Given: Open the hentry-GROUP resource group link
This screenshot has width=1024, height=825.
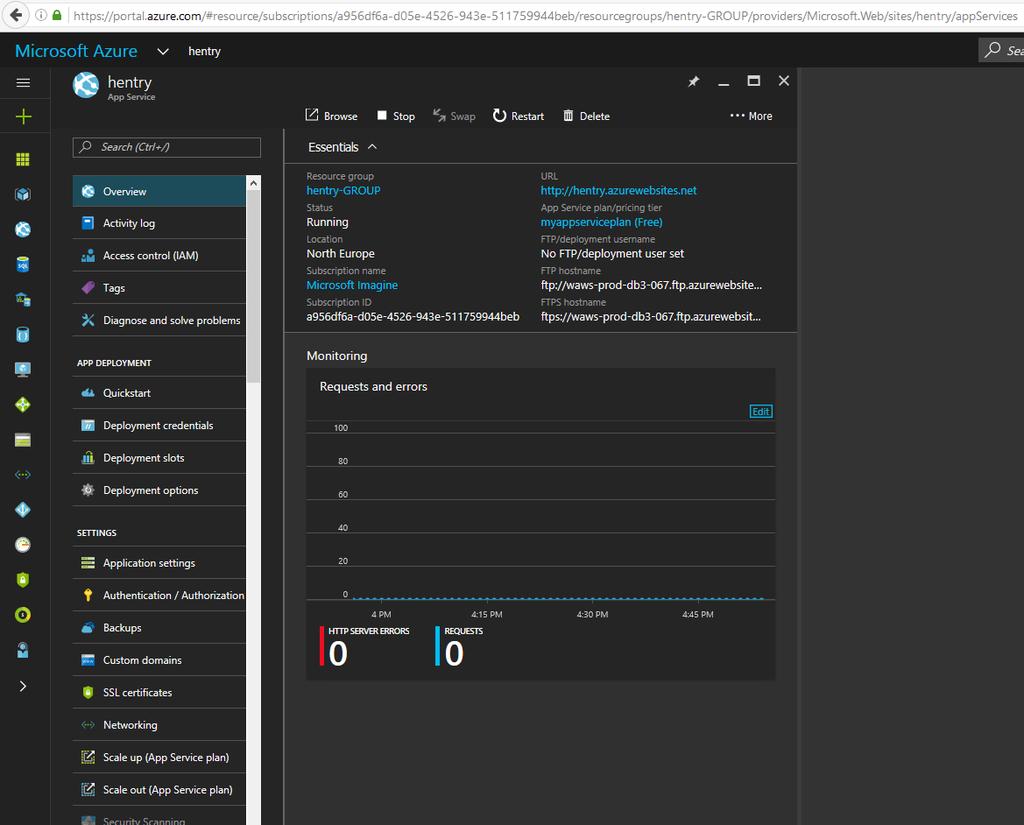Looking at the screenshot, I should (344, 191).
